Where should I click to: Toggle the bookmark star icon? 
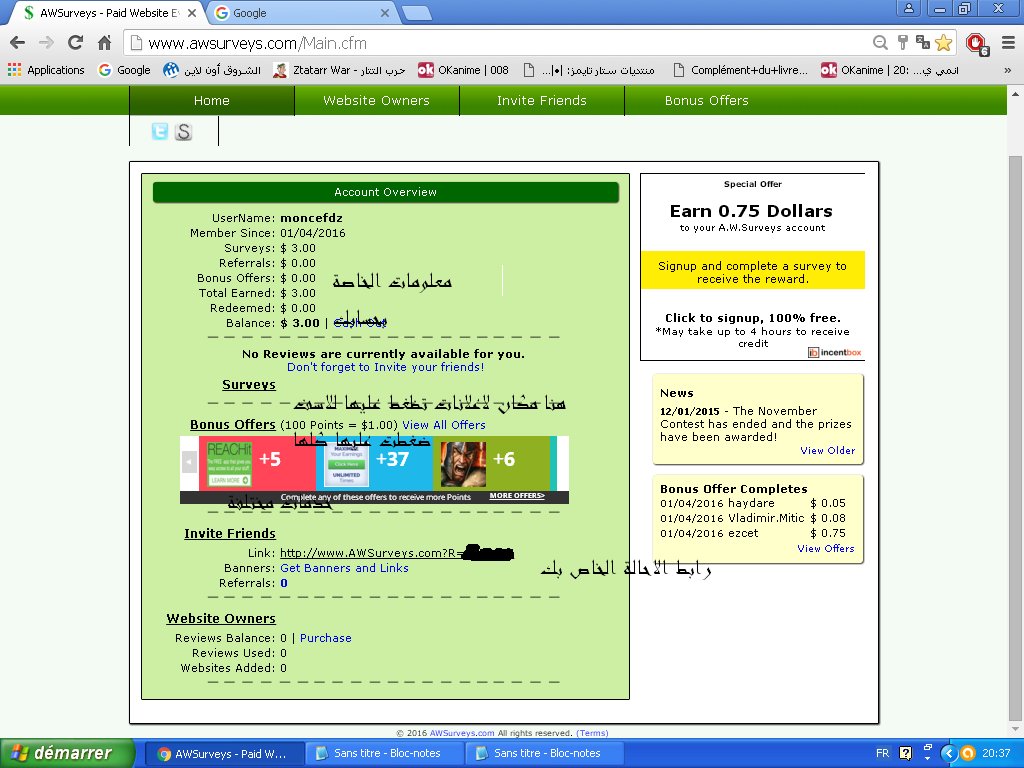(944, 43)
